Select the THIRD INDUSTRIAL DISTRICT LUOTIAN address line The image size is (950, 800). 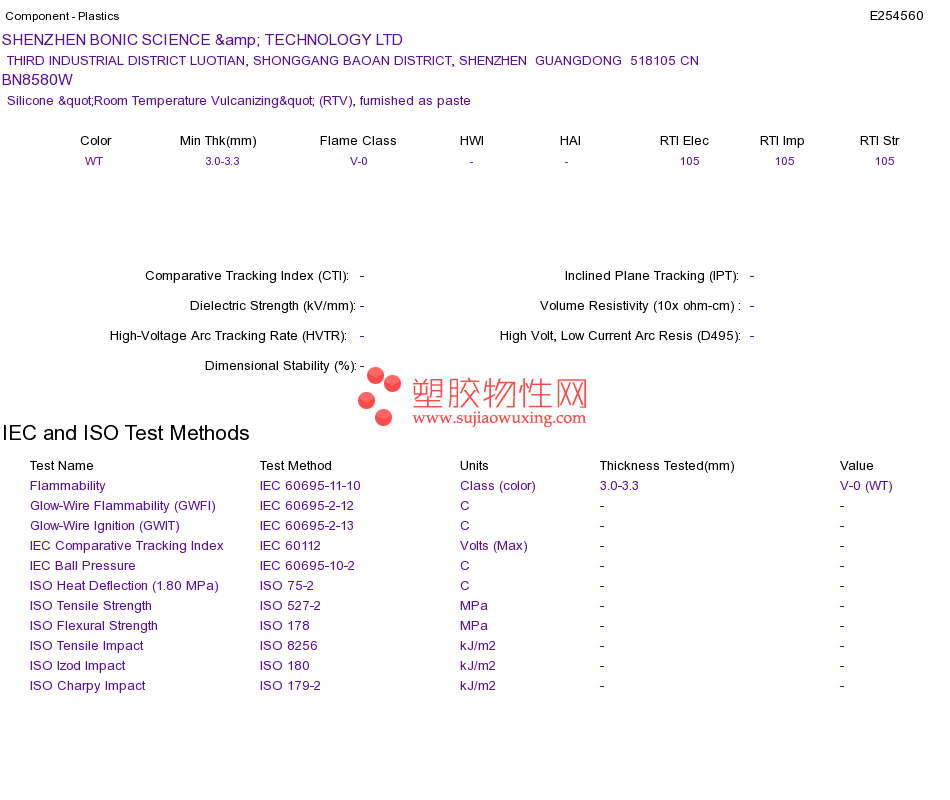pos(353,61)
